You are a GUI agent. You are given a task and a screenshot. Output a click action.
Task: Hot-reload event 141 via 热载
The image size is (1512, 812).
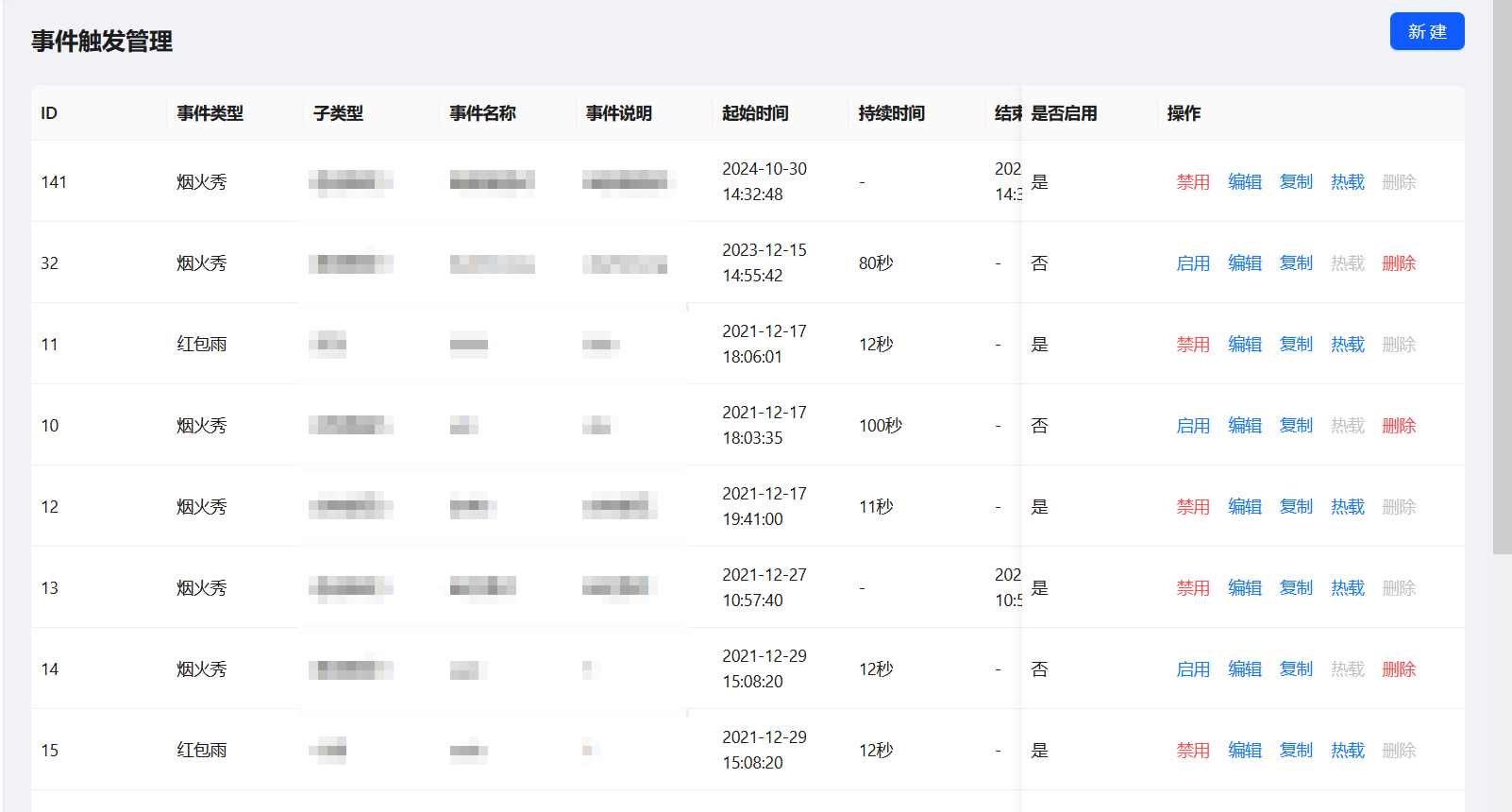click(1347, 182)
